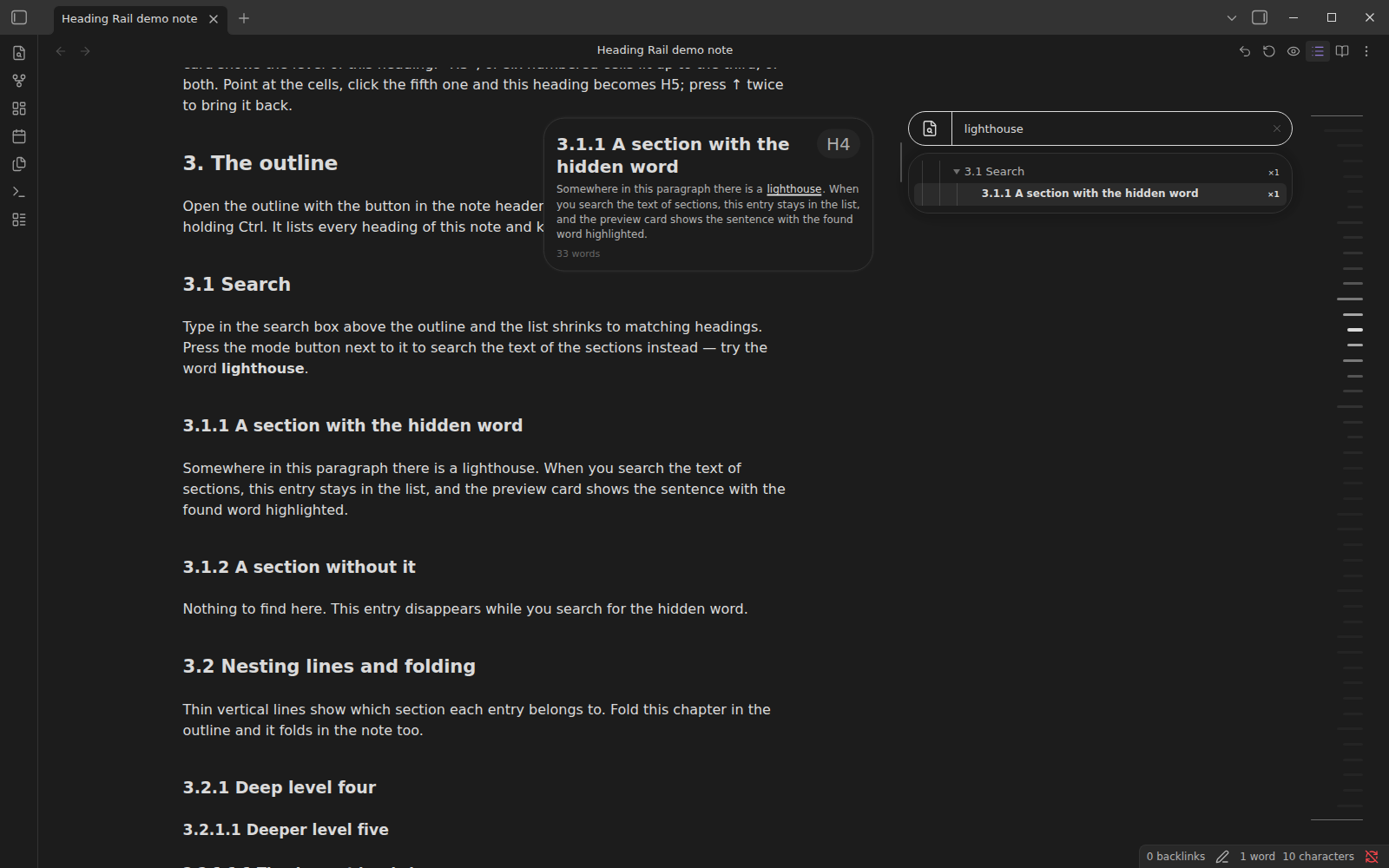Image resolution: width=1389 pixels, height=868 pixels.
Task: Toggle the outline list button in header
Action: [x=1318, y=51]
